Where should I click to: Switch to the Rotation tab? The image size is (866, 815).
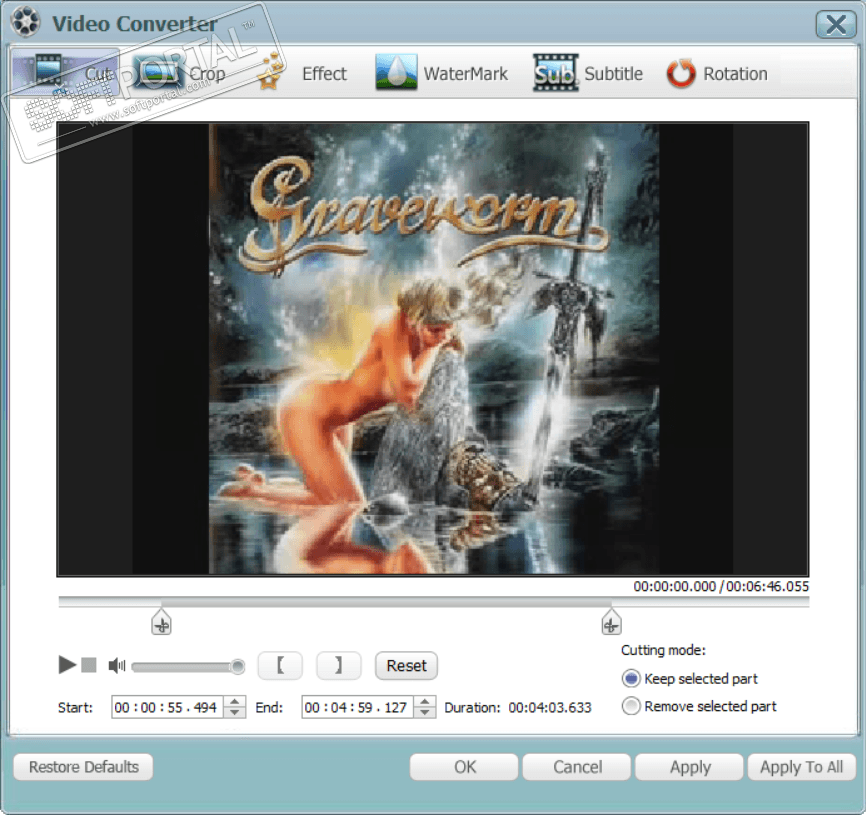tap(717, 73)
